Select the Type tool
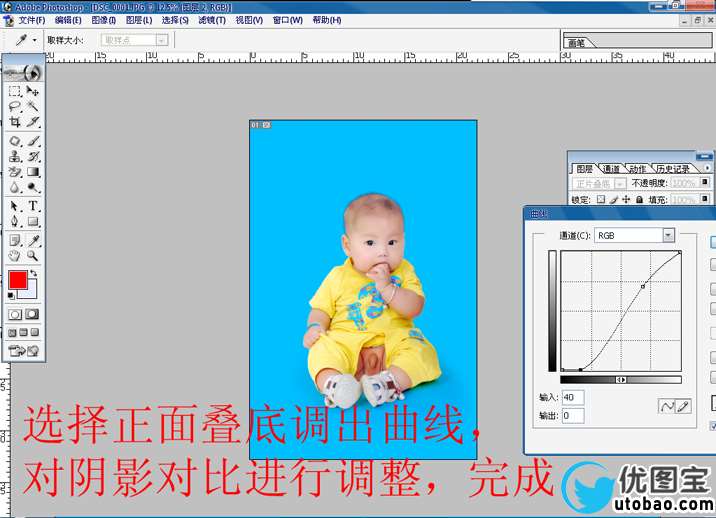This screenshot has width=716, height=518. 32,206
